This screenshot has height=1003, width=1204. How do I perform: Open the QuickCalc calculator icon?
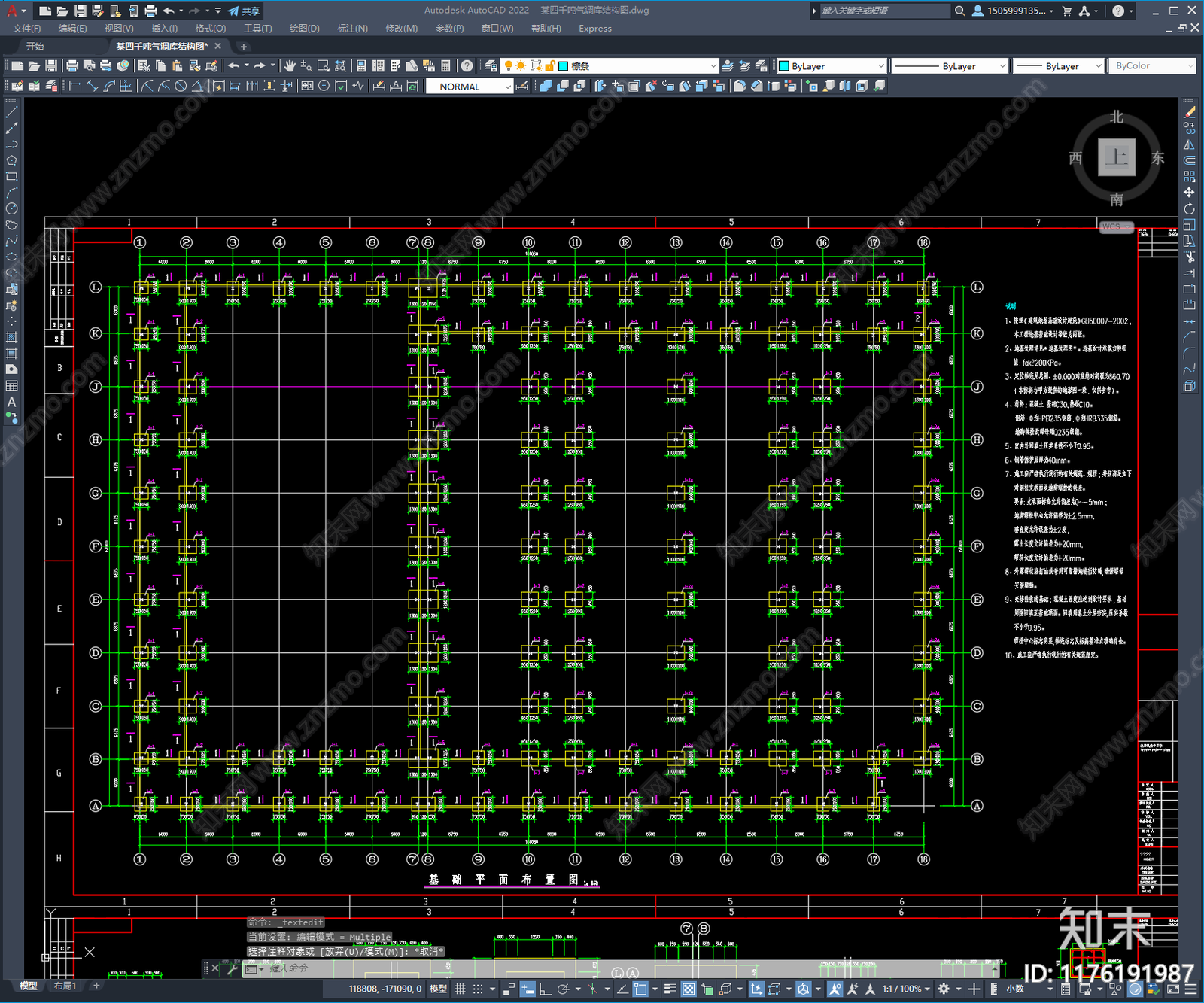[x=445, y=66]
